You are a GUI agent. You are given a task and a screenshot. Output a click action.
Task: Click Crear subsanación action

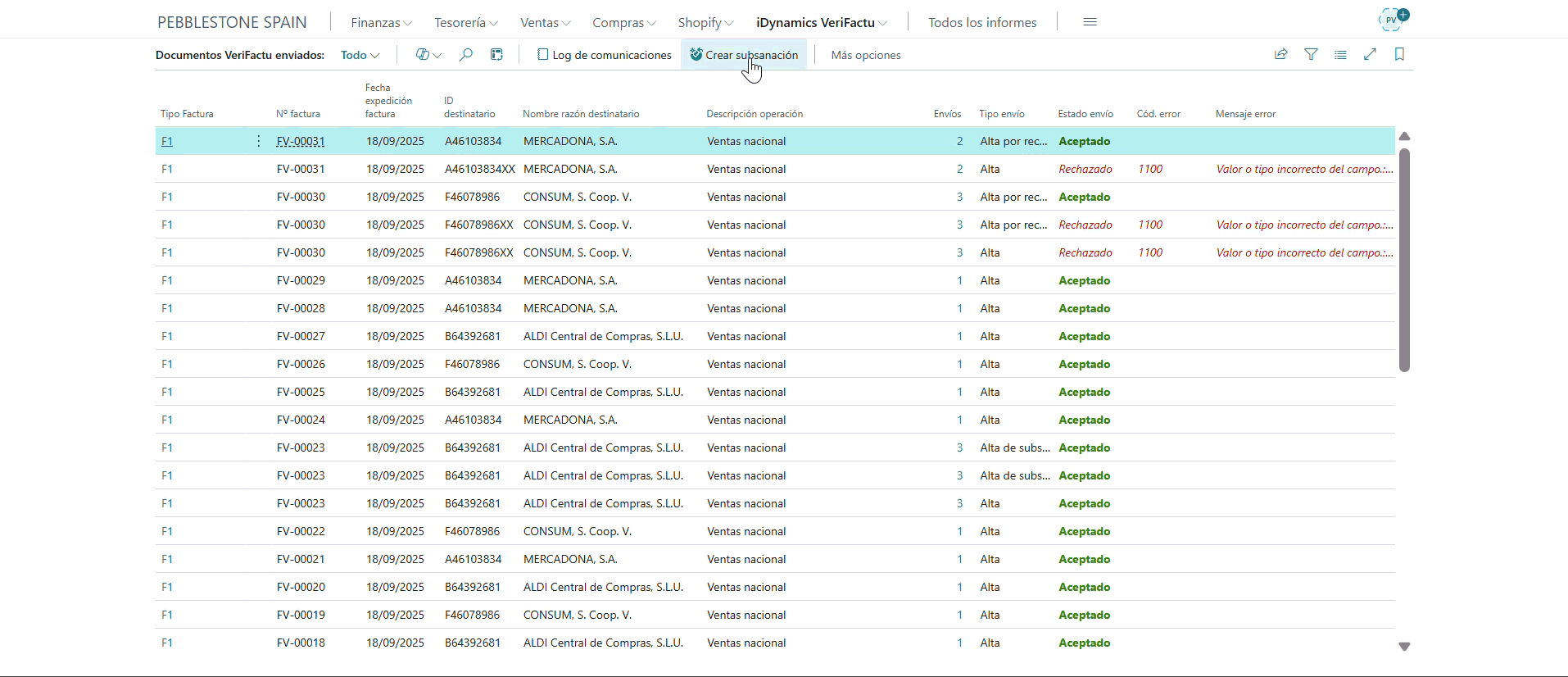[x=744, y=55]
